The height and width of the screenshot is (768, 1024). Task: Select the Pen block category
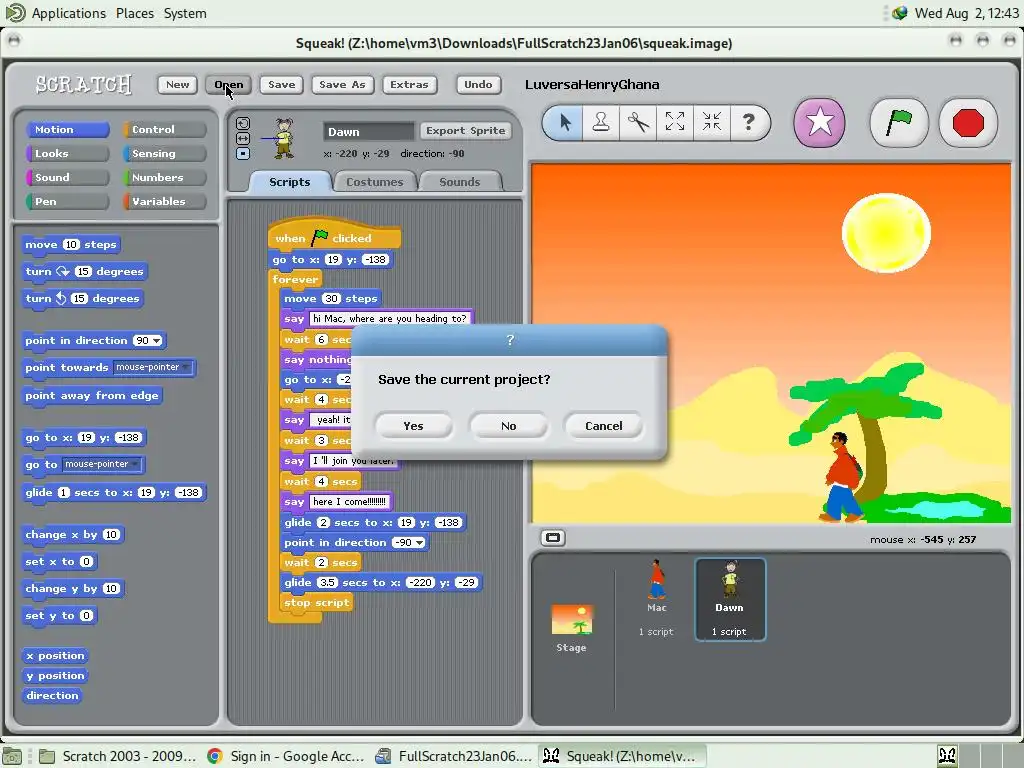coord(67,201)
